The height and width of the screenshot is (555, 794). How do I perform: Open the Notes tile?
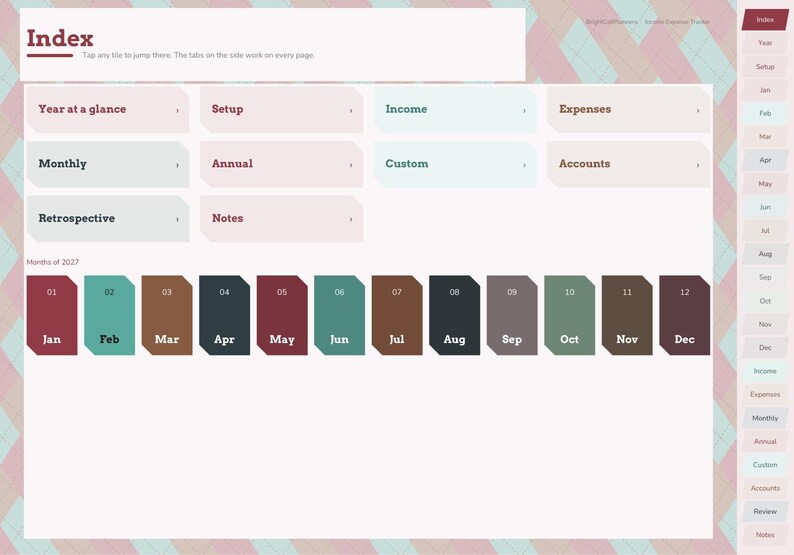click(x=282, y=219)
